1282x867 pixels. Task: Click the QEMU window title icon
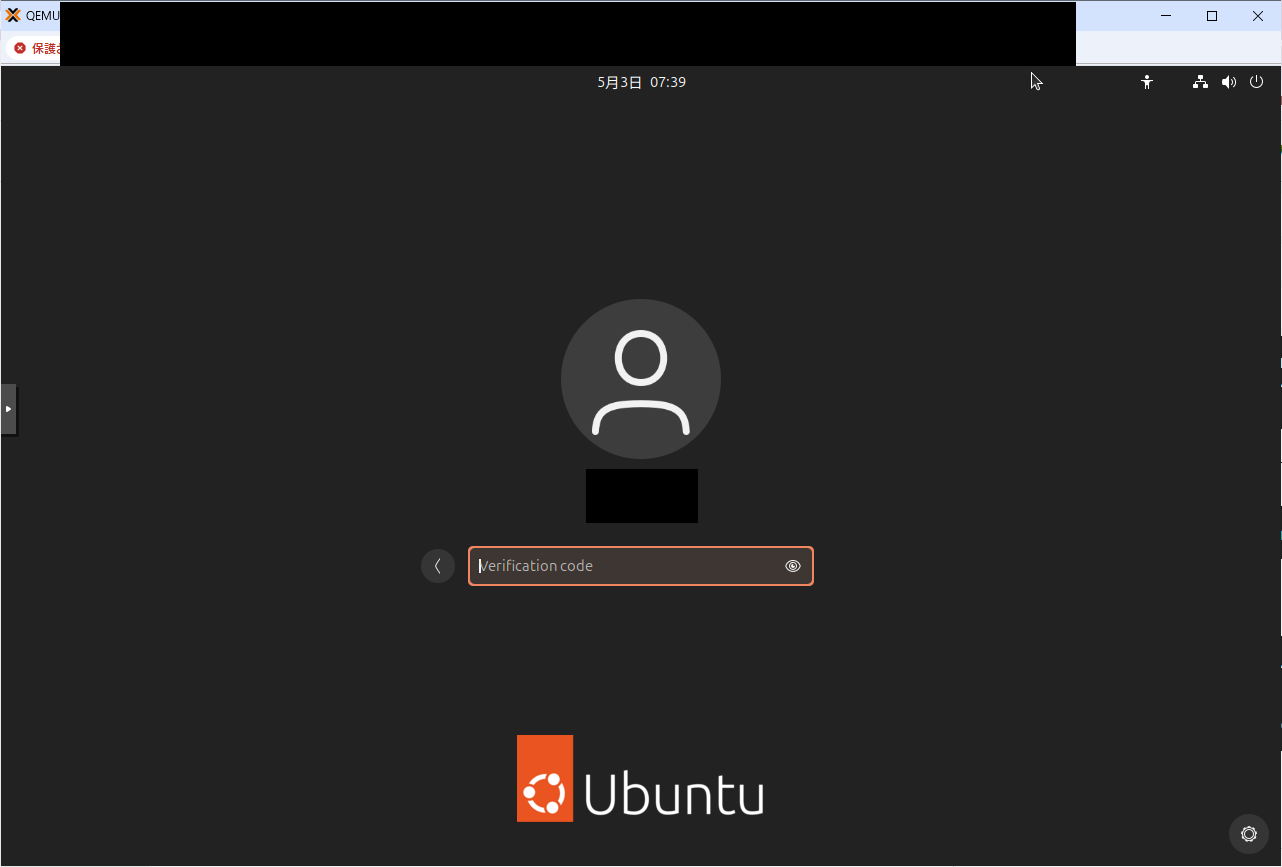click(x=13, y=15)
